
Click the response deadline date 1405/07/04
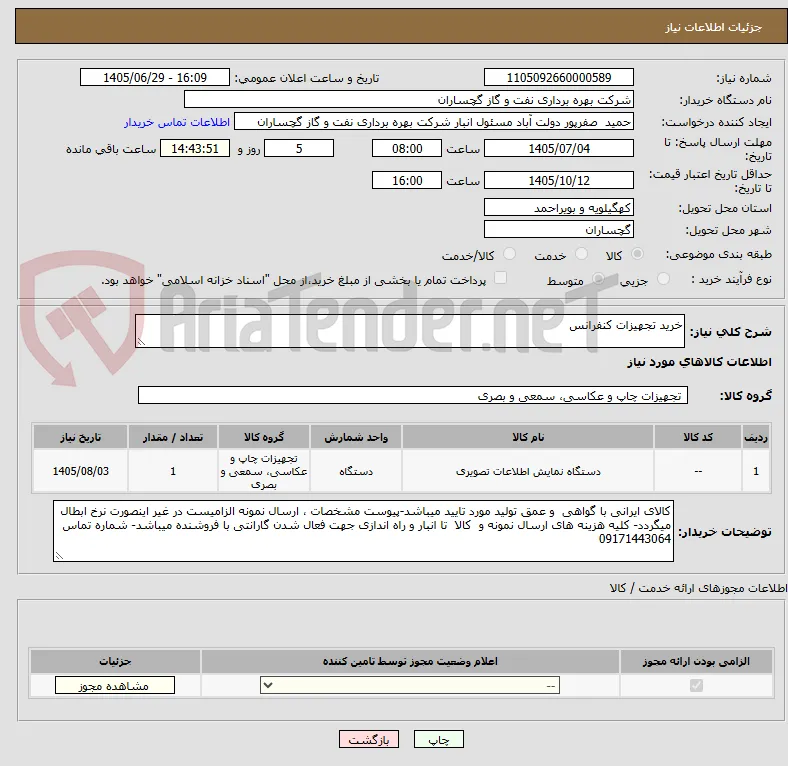pos(559,149)
